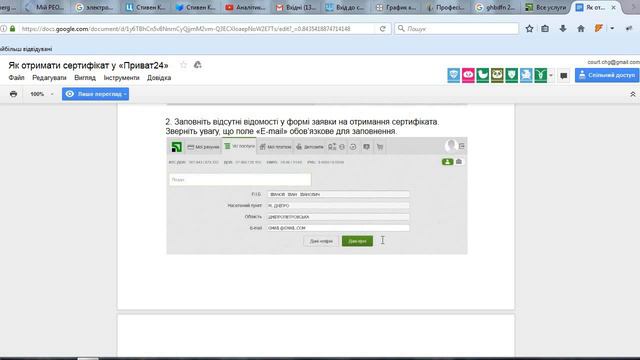The image size is (640, 360).
Task: Switch to the YouTube Аналітик browser tab
Action: tap(246, 7)
